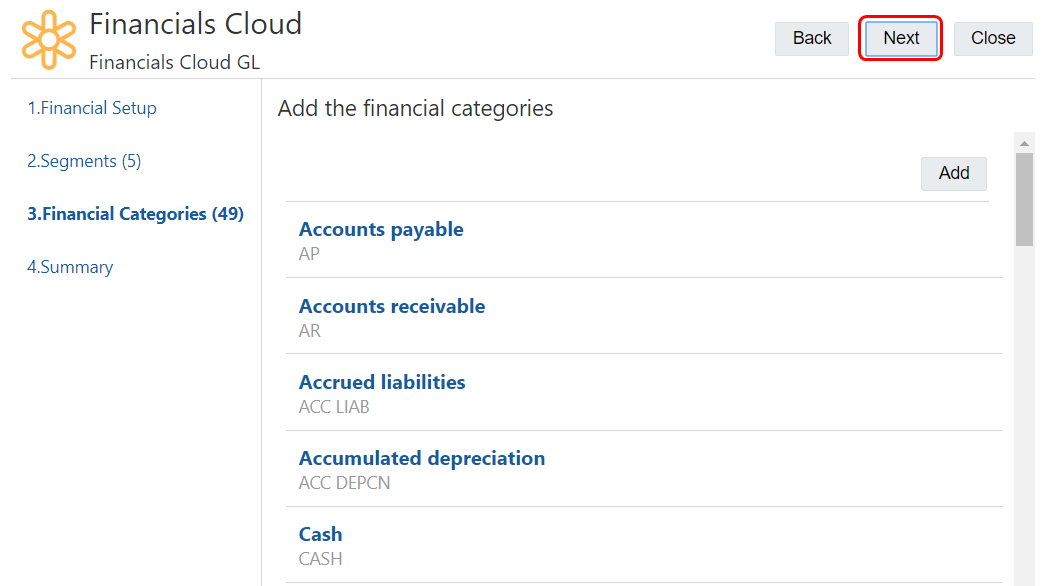This screenshot has height=586, width=1041.
Task: Open the Financial Setup step
Action: coord(92,108)
